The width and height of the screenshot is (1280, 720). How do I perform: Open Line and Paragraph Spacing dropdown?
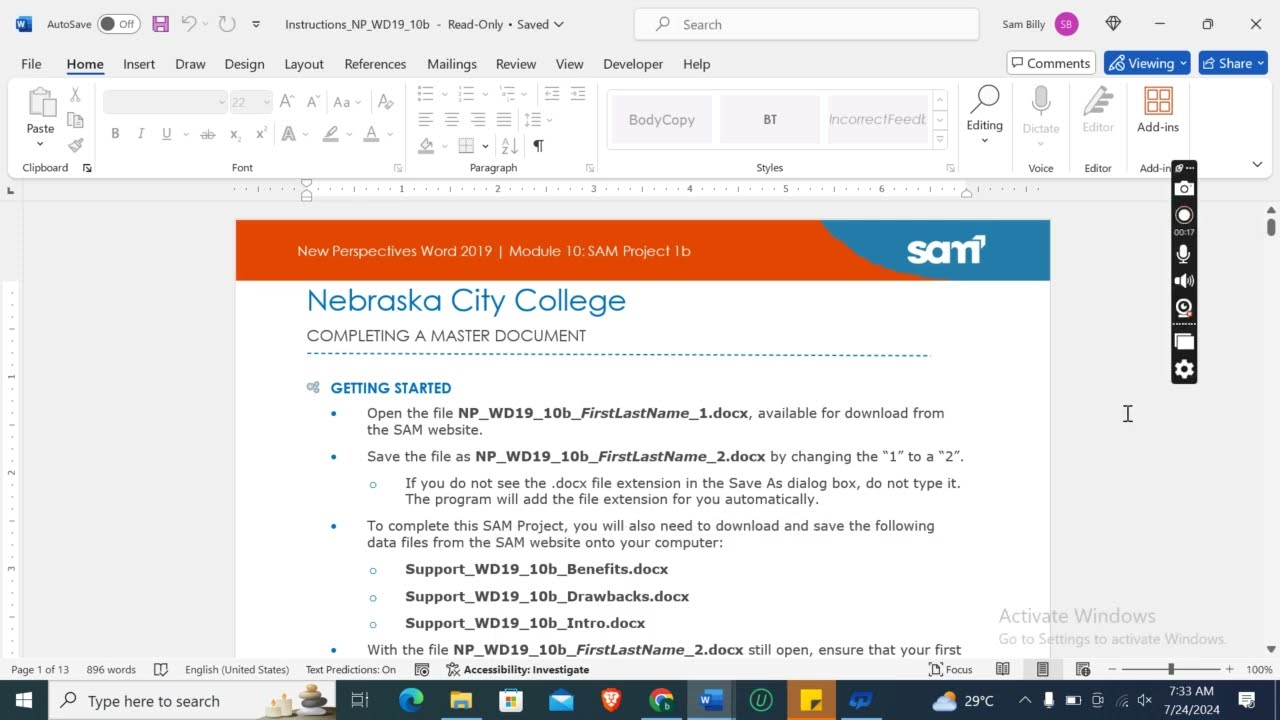point(538,119)
